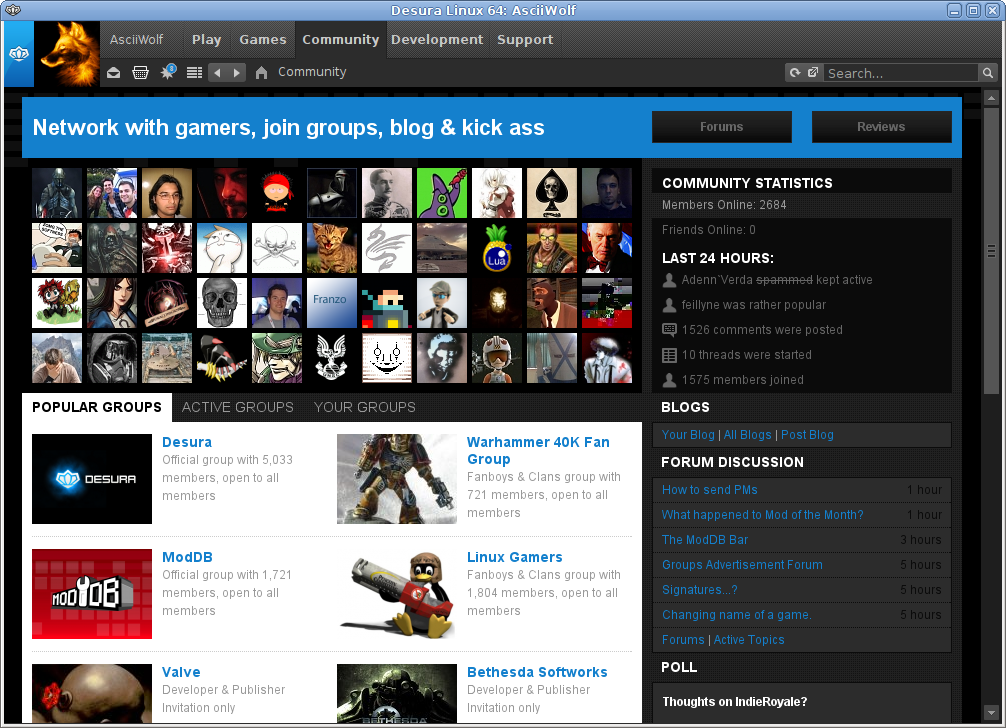Click the 'Members Online: 2684' statistic

[x=724, y=205]
